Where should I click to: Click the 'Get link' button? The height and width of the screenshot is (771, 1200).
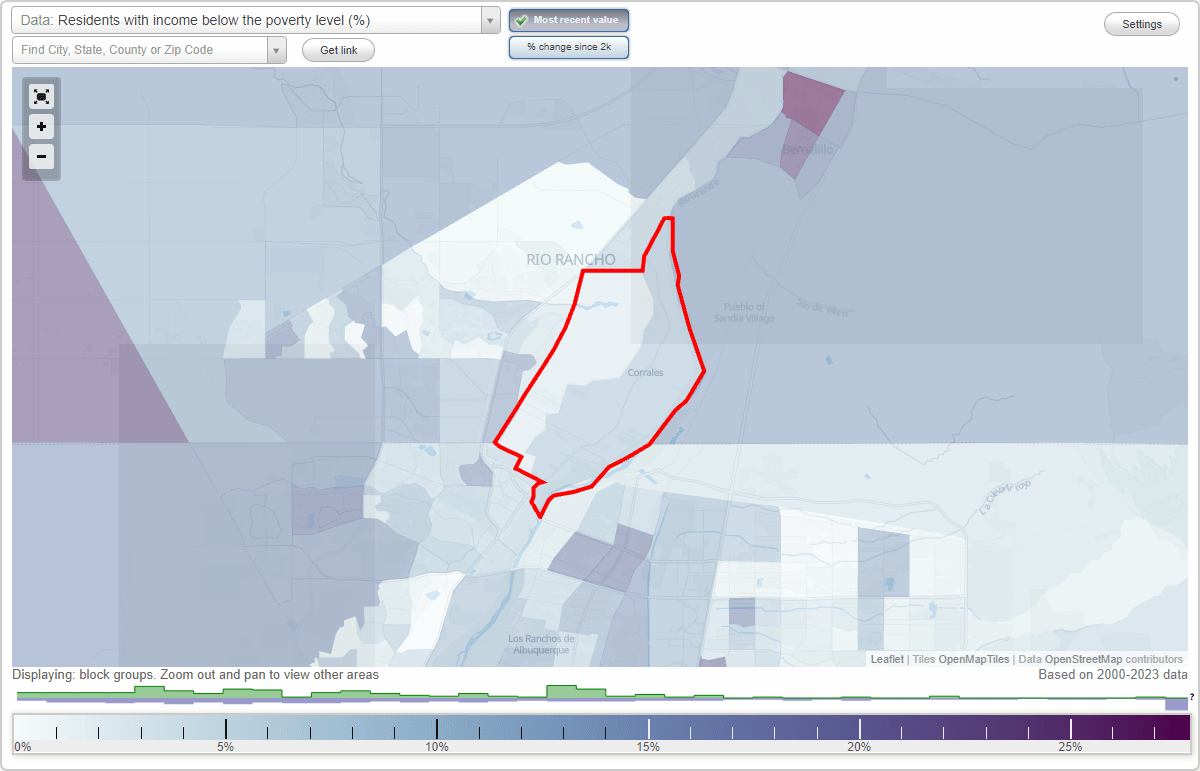pos(338,49)
